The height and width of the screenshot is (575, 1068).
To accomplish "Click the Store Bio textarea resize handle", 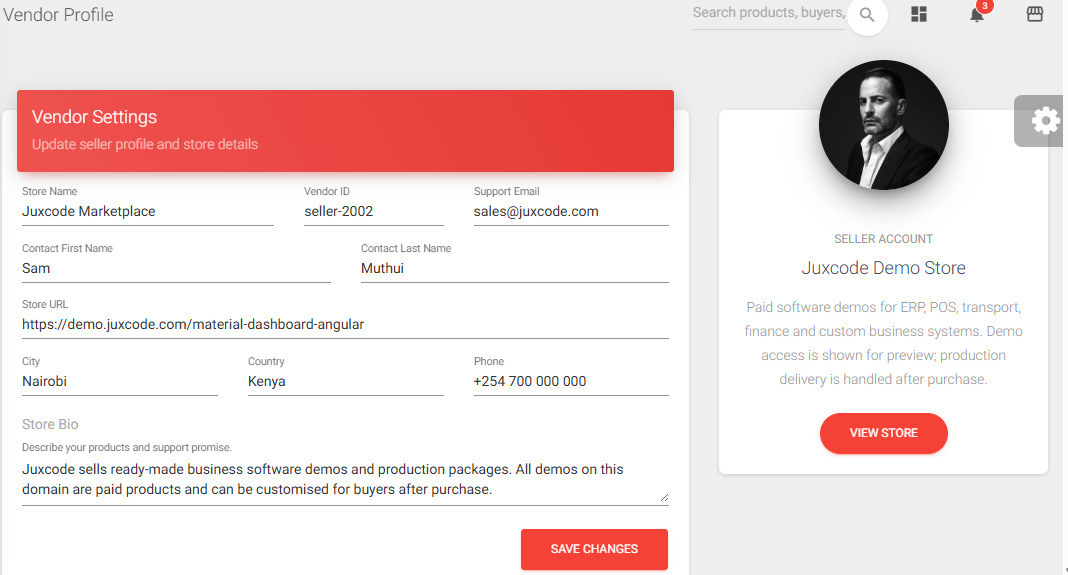I will tap(663, 496).
